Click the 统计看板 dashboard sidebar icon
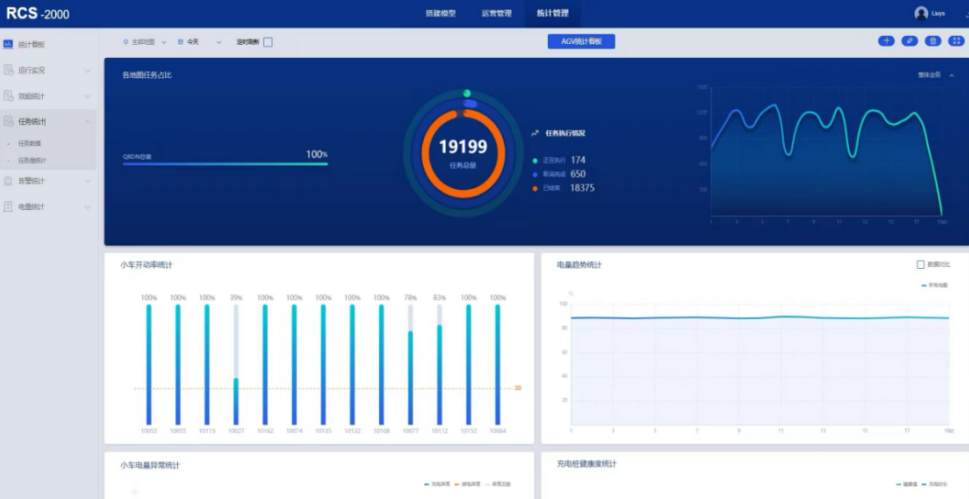The height and width of the screenshot is (499, 969). (8, 44)
